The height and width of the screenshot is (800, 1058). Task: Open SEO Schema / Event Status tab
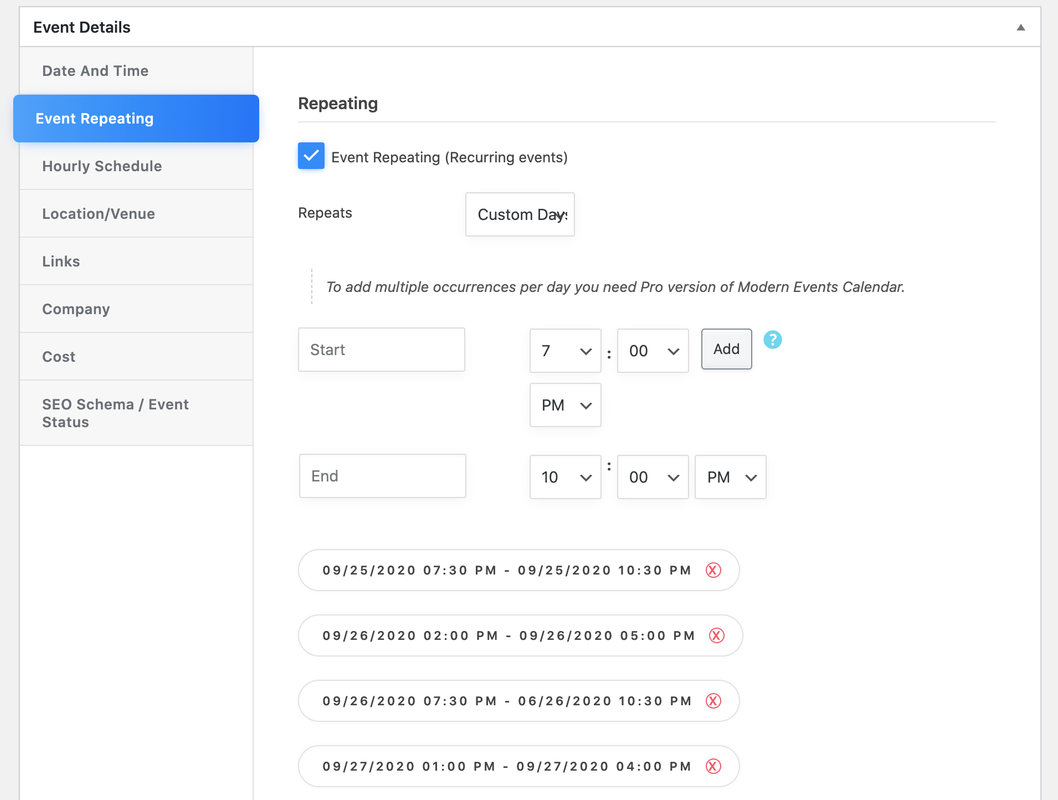(x=136, y=413)
